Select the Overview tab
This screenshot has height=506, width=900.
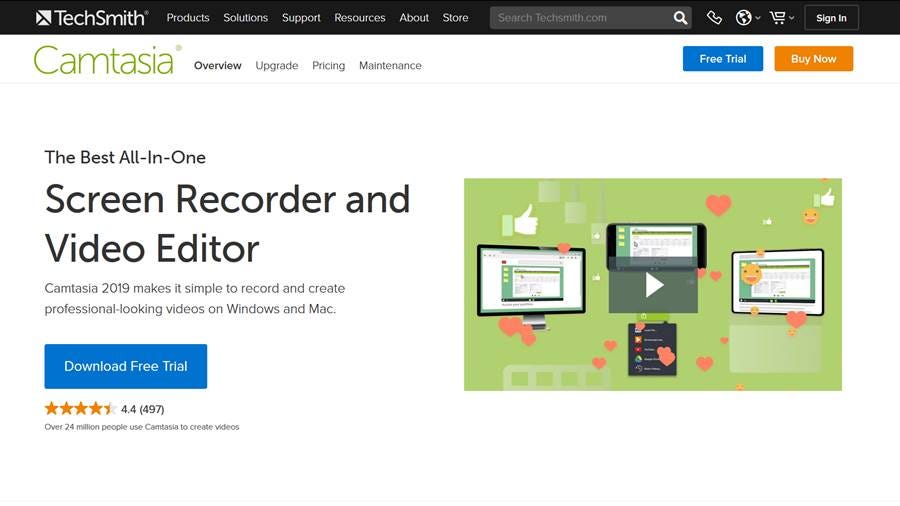click(218, 65)
